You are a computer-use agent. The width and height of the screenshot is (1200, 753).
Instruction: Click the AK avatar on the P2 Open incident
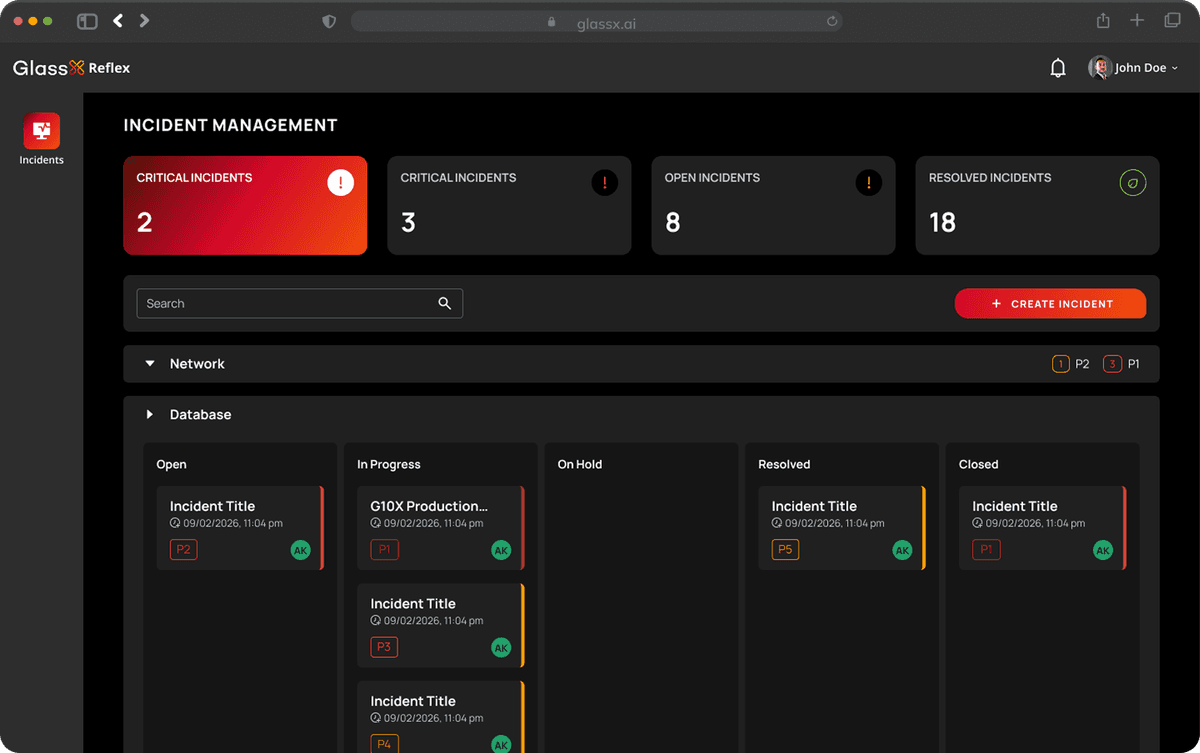300,549
